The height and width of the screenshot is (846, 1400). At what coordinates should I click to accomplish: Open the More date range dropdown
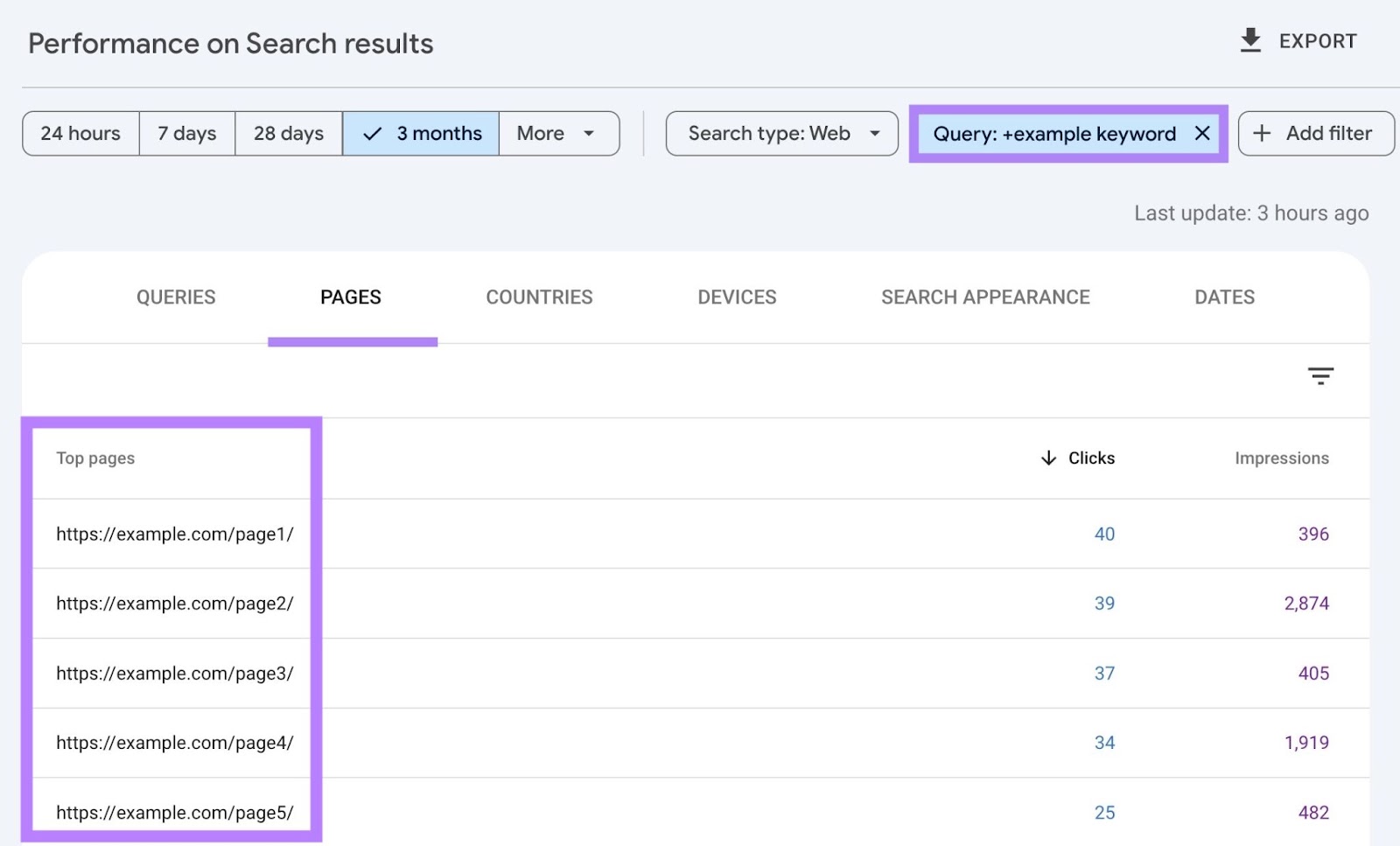(558, 133)
